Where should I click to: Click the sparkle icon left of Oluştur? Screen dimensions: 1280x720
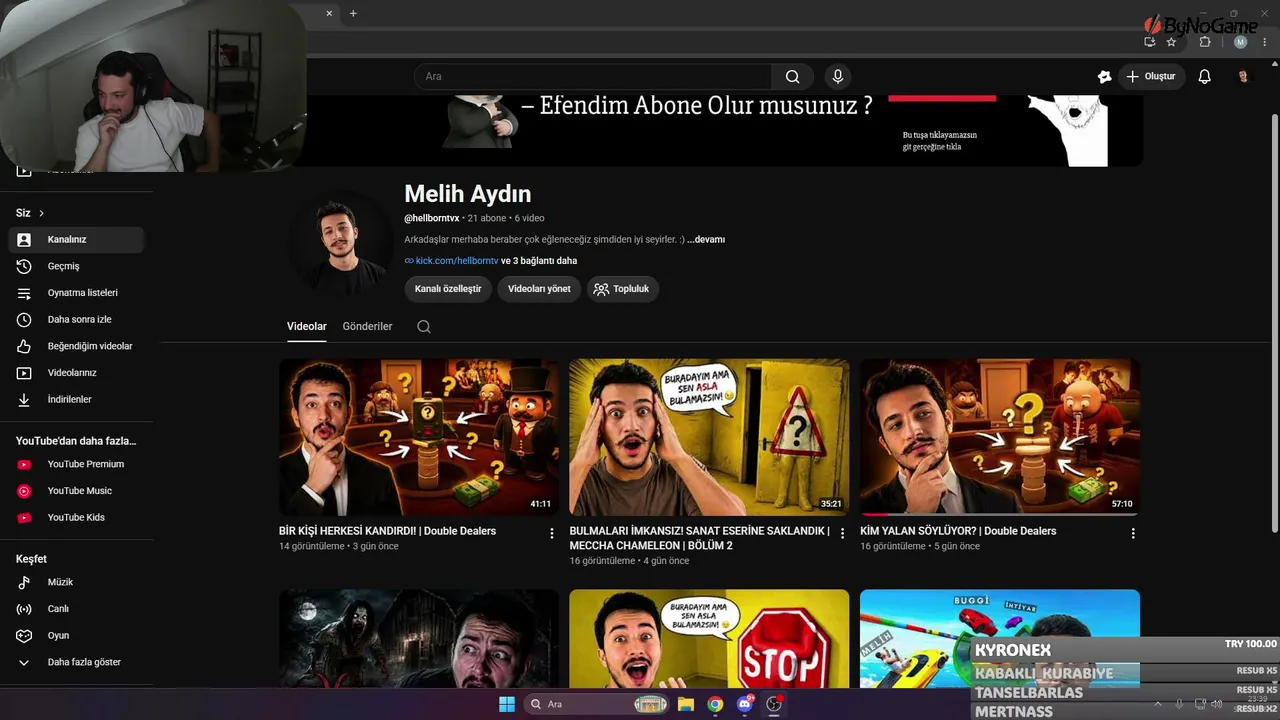pyautogui.click(x=1104, y=77)
